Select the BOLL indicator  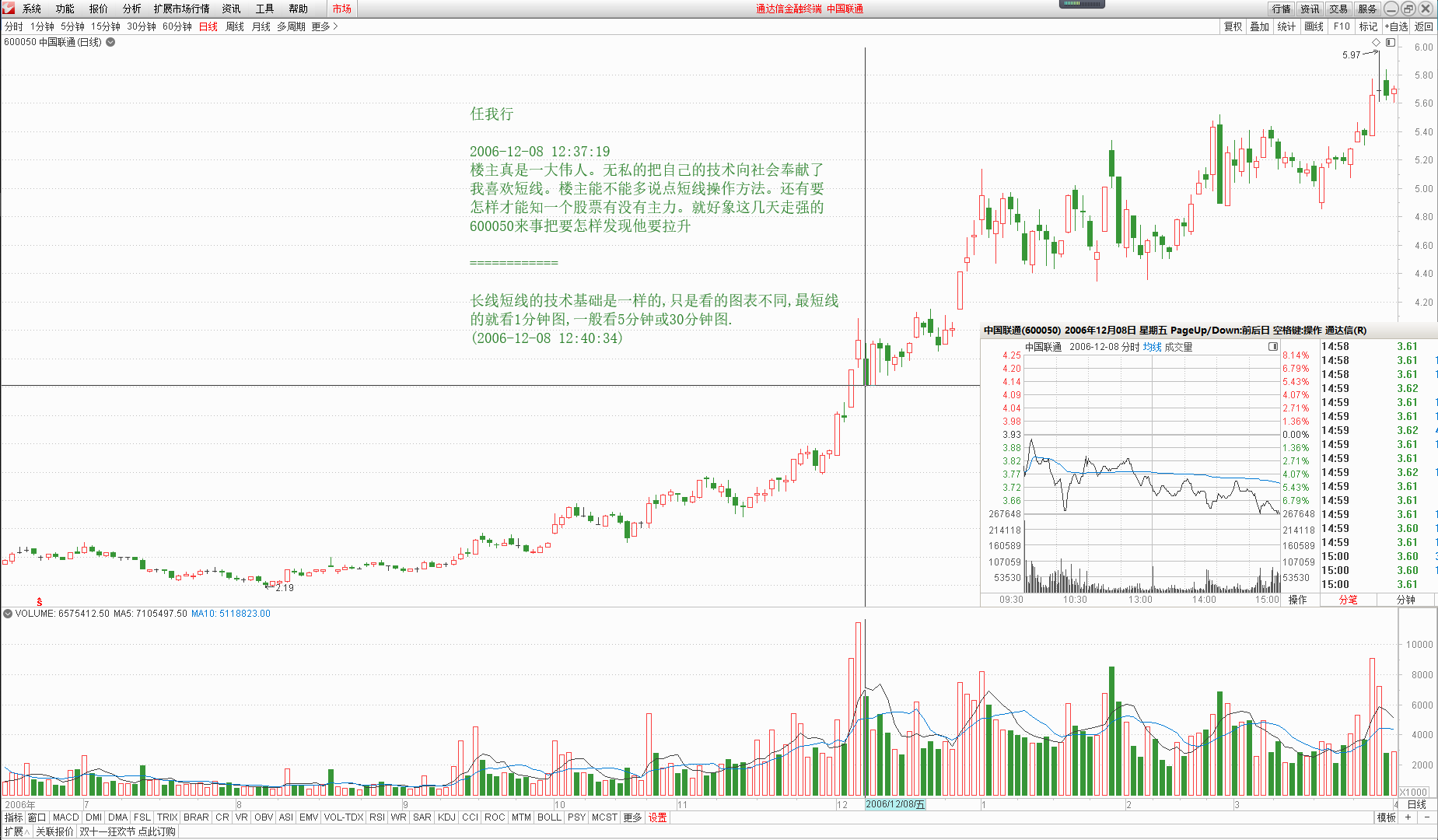(x=549, y=817)
